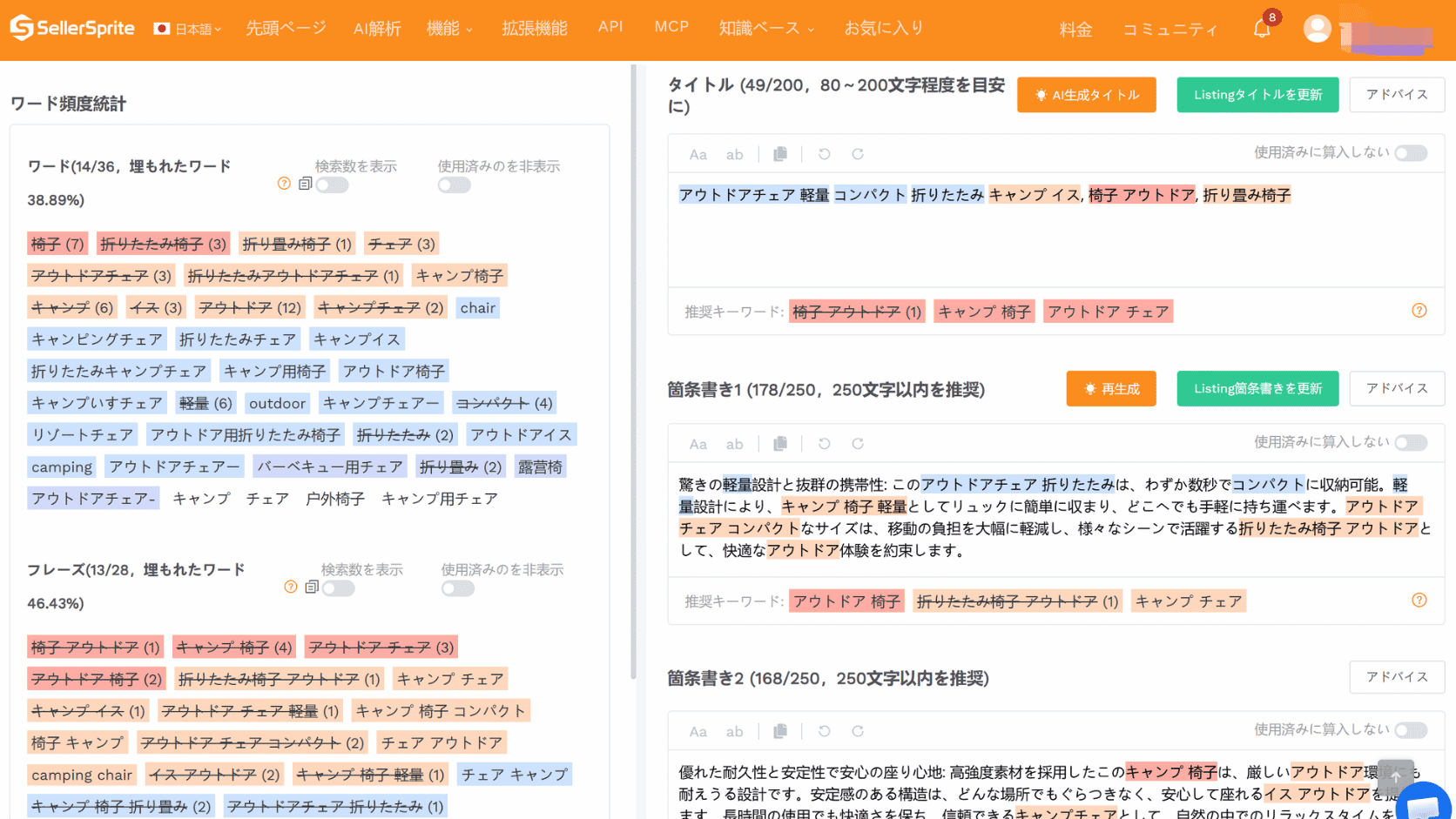Toggle 使用済みのを非表示 in the ワード section
The image size is (1456, 819).
pyautogui.click(x=455, y=185)
